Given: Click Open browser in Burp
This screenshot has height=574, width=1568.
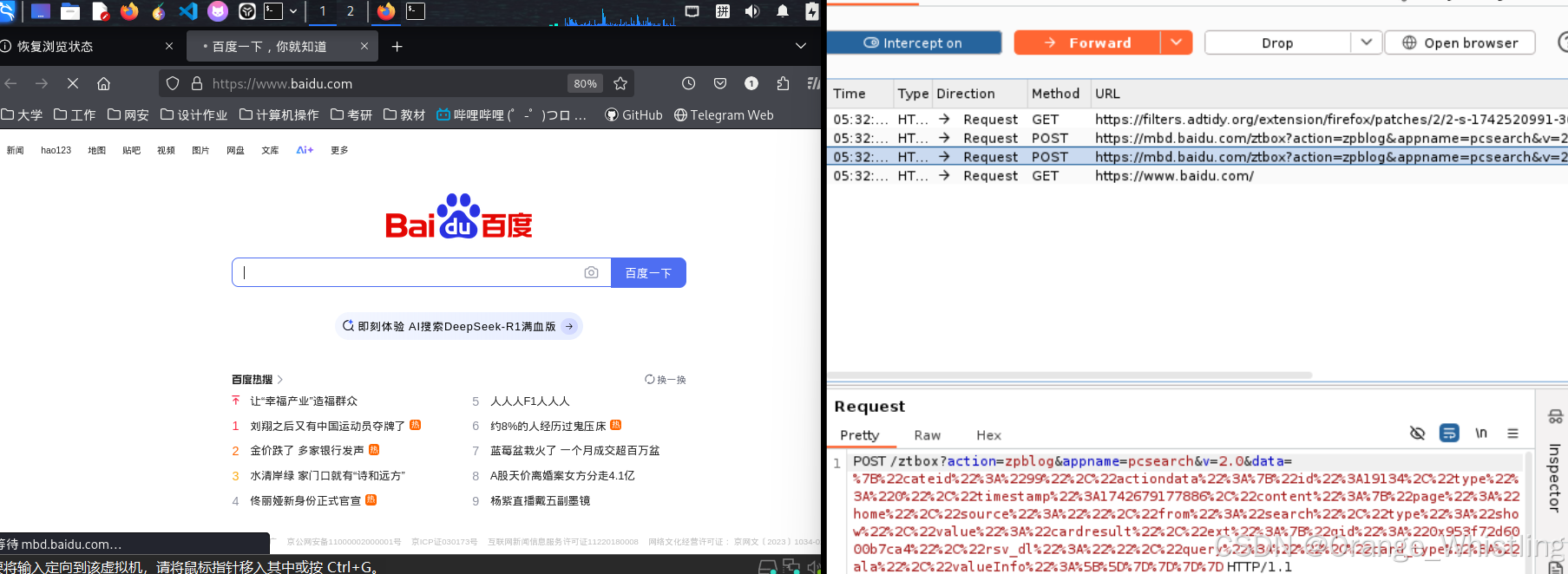Looking at the screenshot, I should pyautogui.click(x=1460, y=42).
